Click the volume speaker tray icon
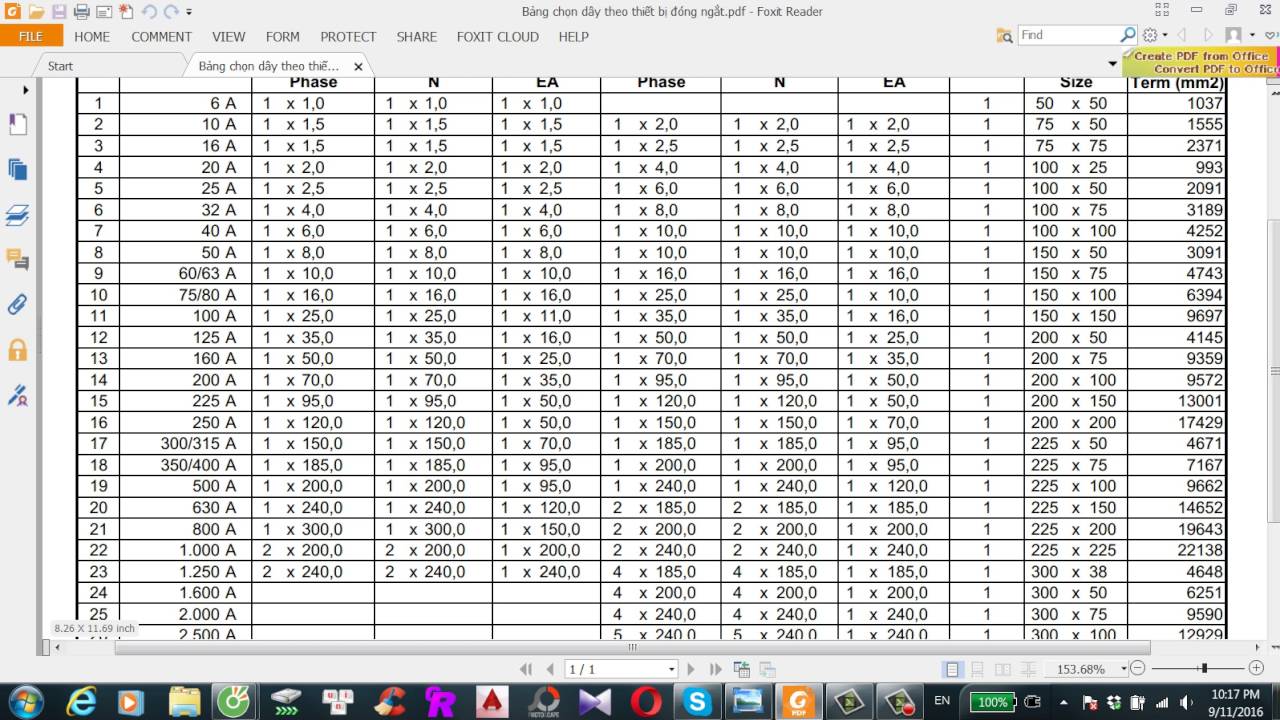This screenshot has width=1280, height=720. 1185,701
